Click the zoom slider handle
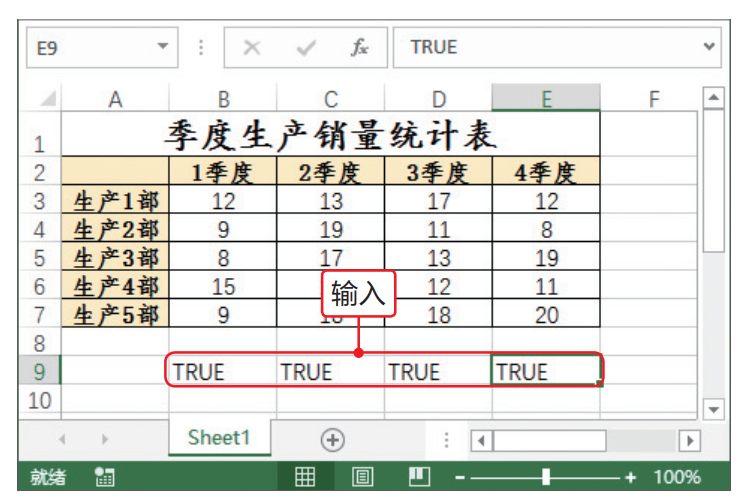The image size is (745, 504). (546, 477)
